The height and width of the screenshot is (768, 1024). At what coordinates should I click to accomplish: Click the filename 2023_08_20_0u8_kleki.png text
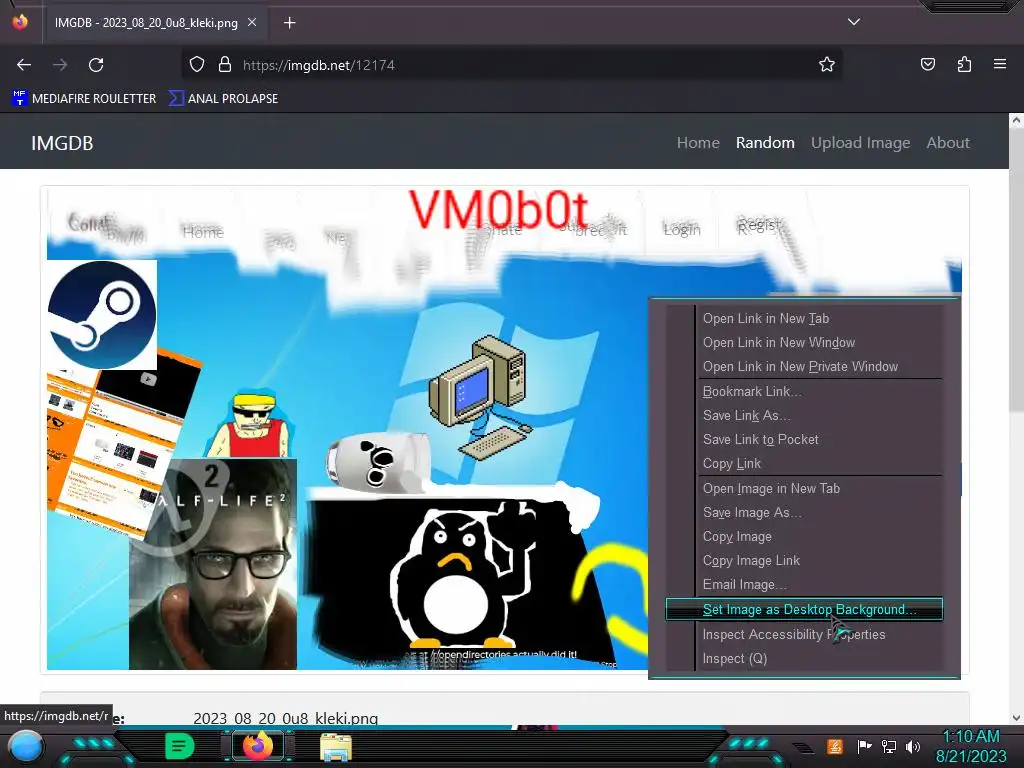pyautogui.click(x=285, y=718)
